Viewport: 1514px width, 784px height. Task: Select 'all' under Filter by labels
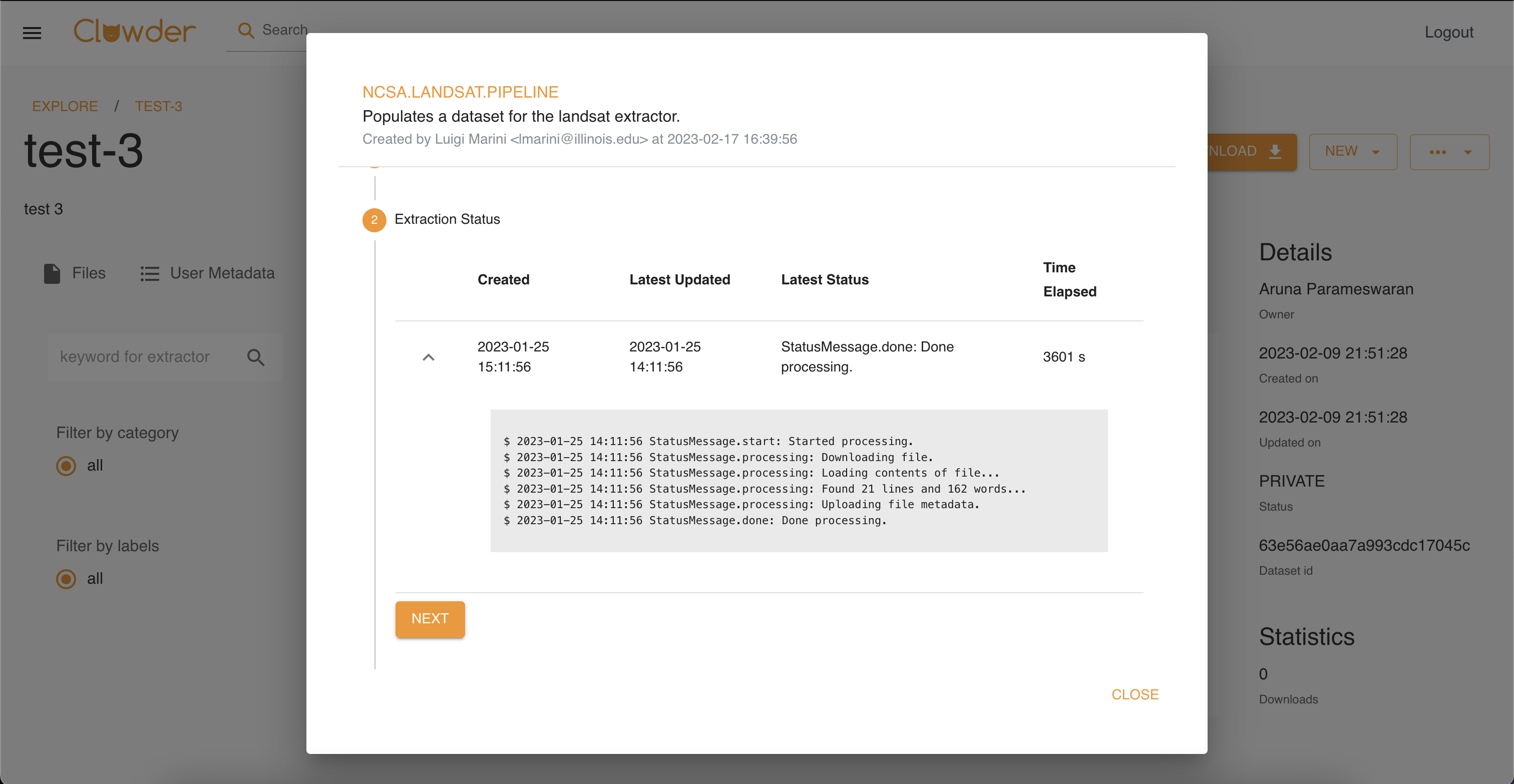coord(66,579)
